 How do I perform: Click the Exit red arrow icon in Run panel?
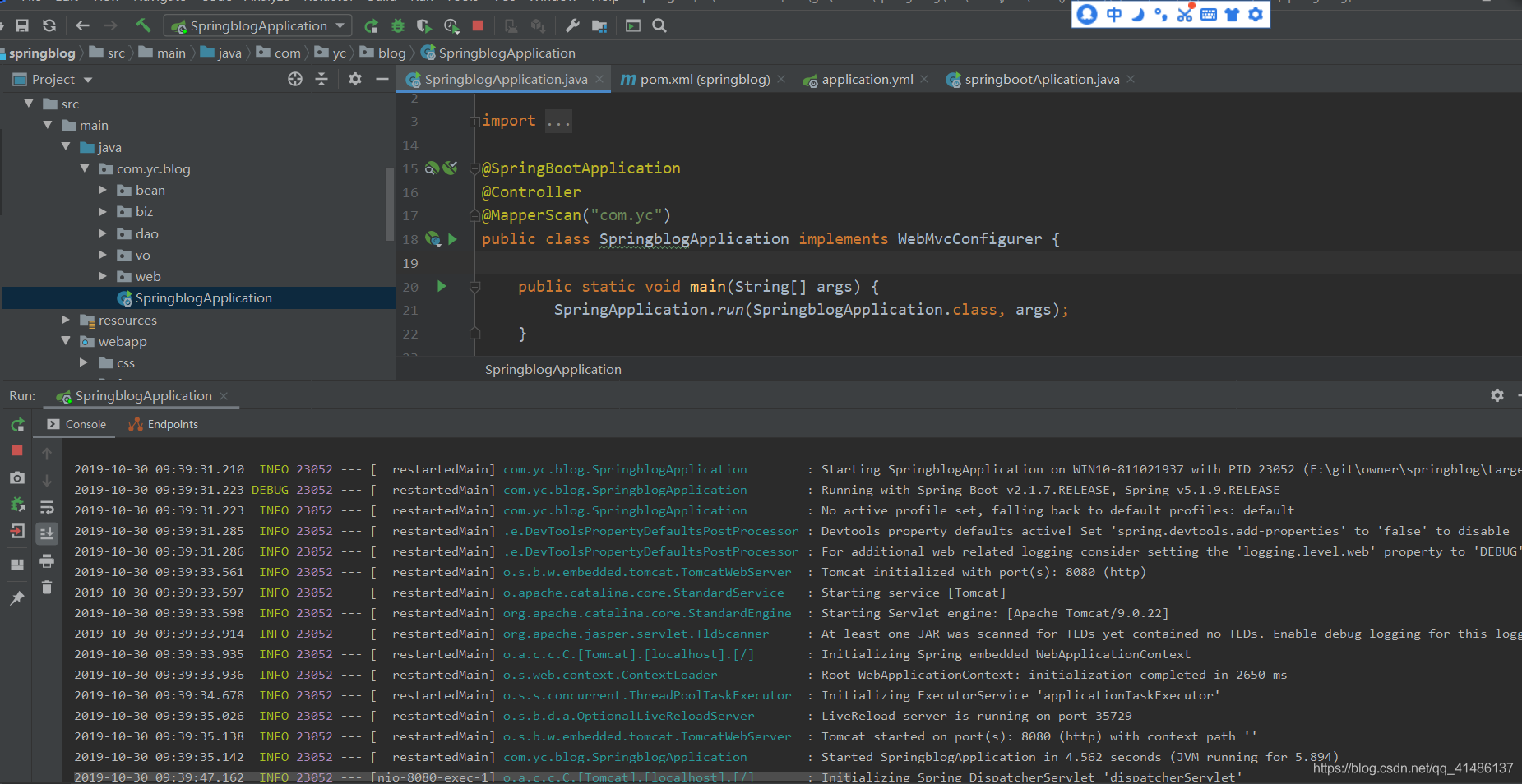pos(17,531)
